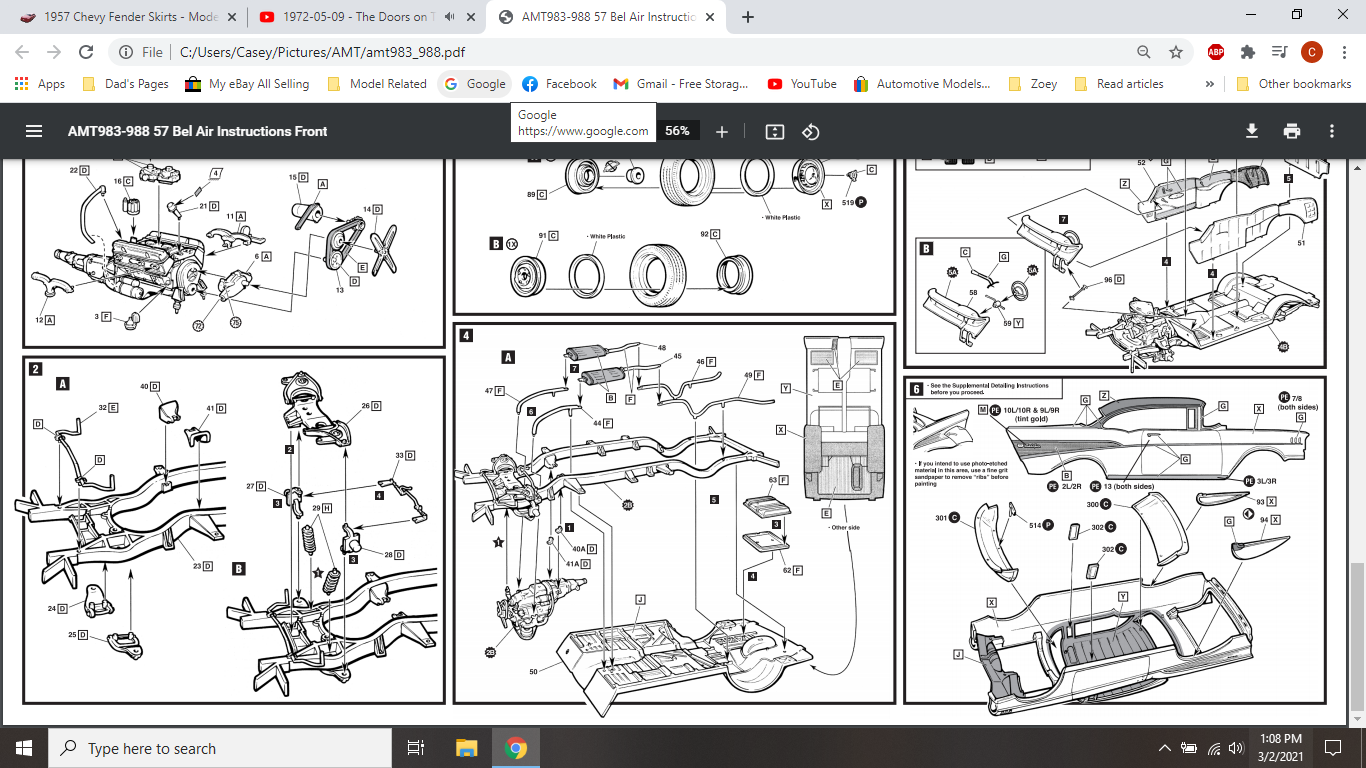The image size is (1366, 768).
Task: Open the Read articles bookmark folder
Action: [1120, 84]
